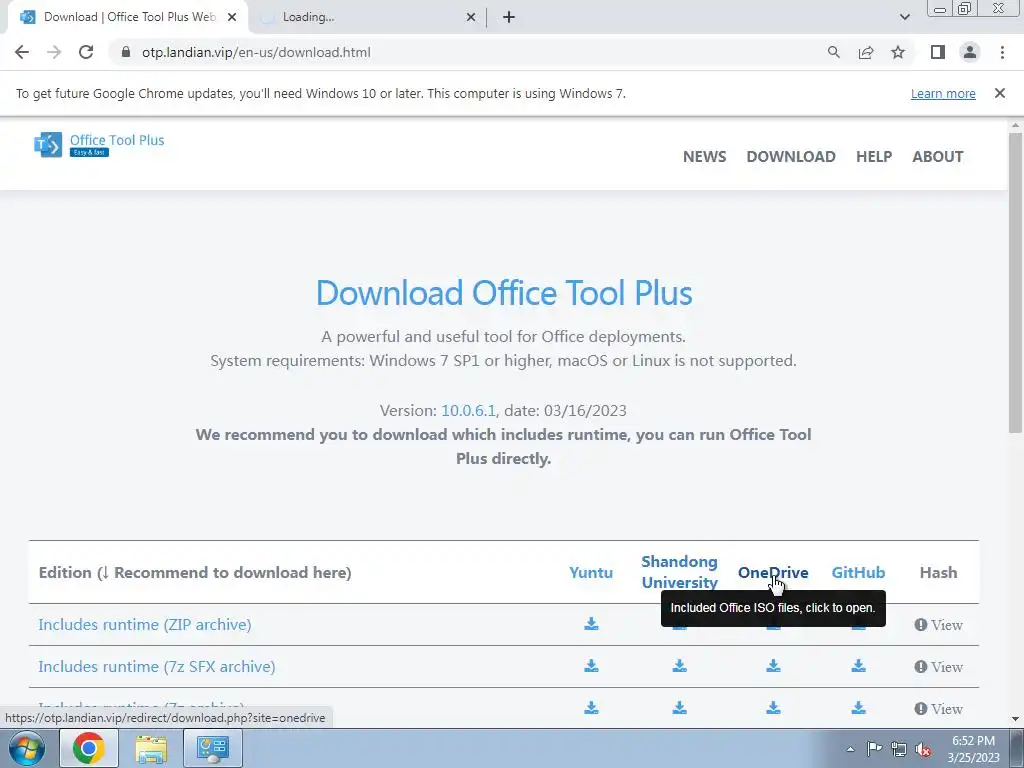Viewport: 1024px width, 768px height.
Task: Click Yuntu download icon in third row
Action: pyautogui.click(x=591, y=708)
